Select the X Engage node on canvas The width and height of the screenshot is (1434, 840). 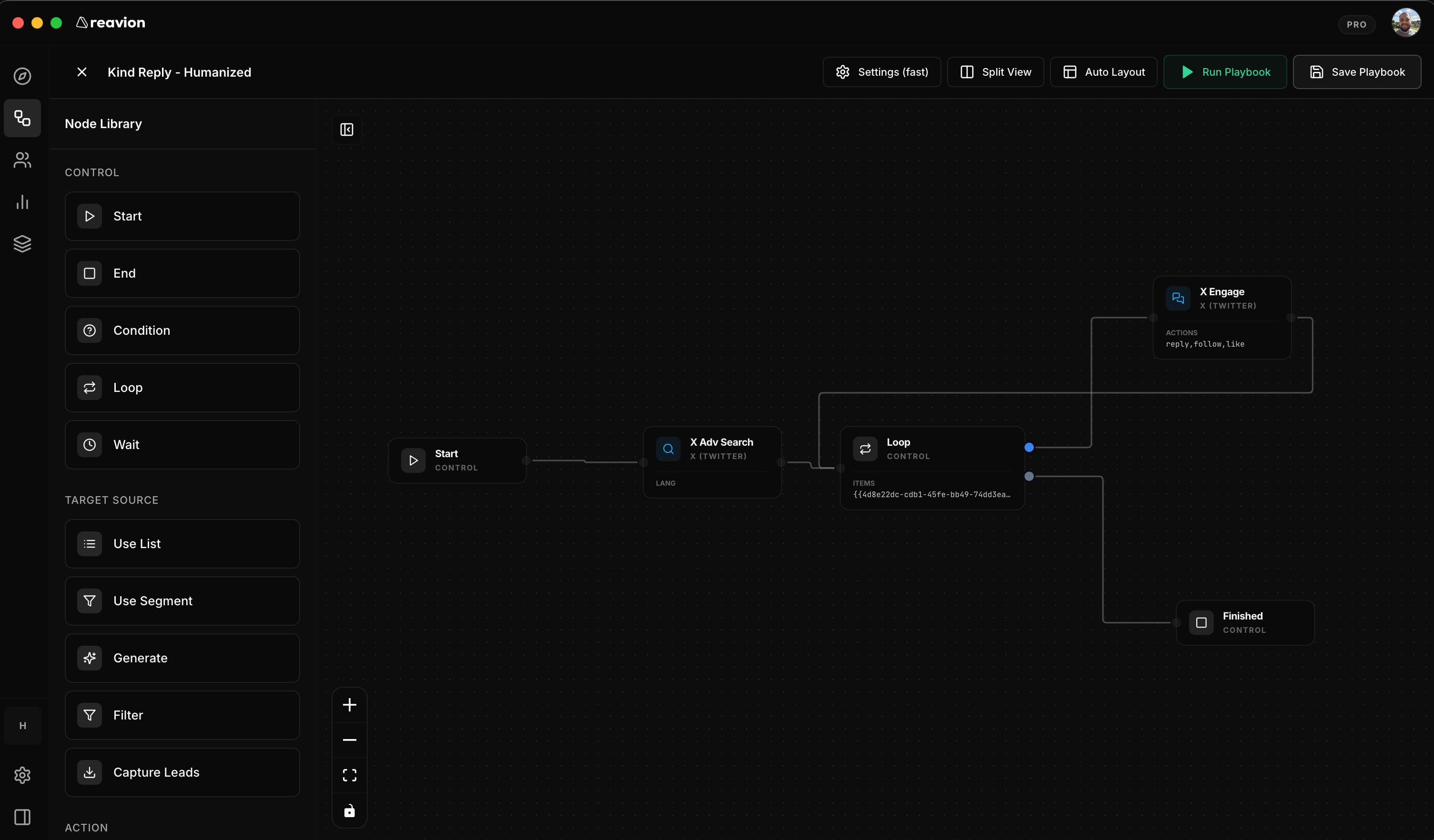pyautogui.click(x=1222, y=317)
